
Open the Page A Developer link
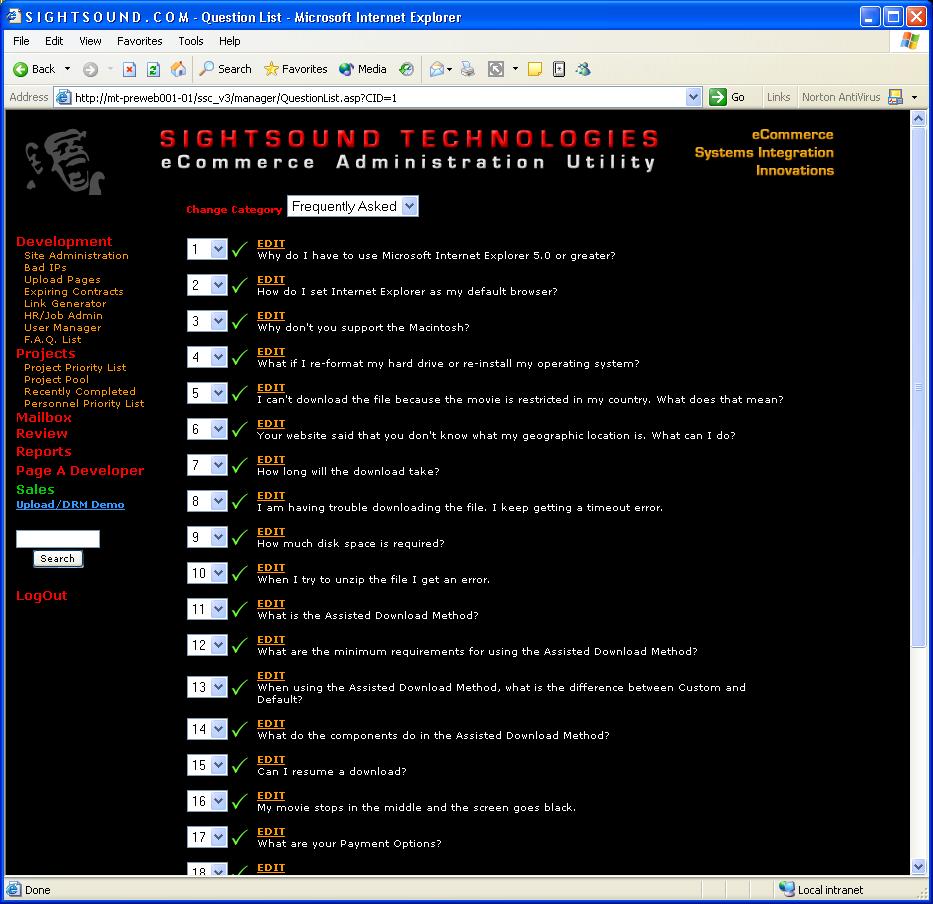80,471
